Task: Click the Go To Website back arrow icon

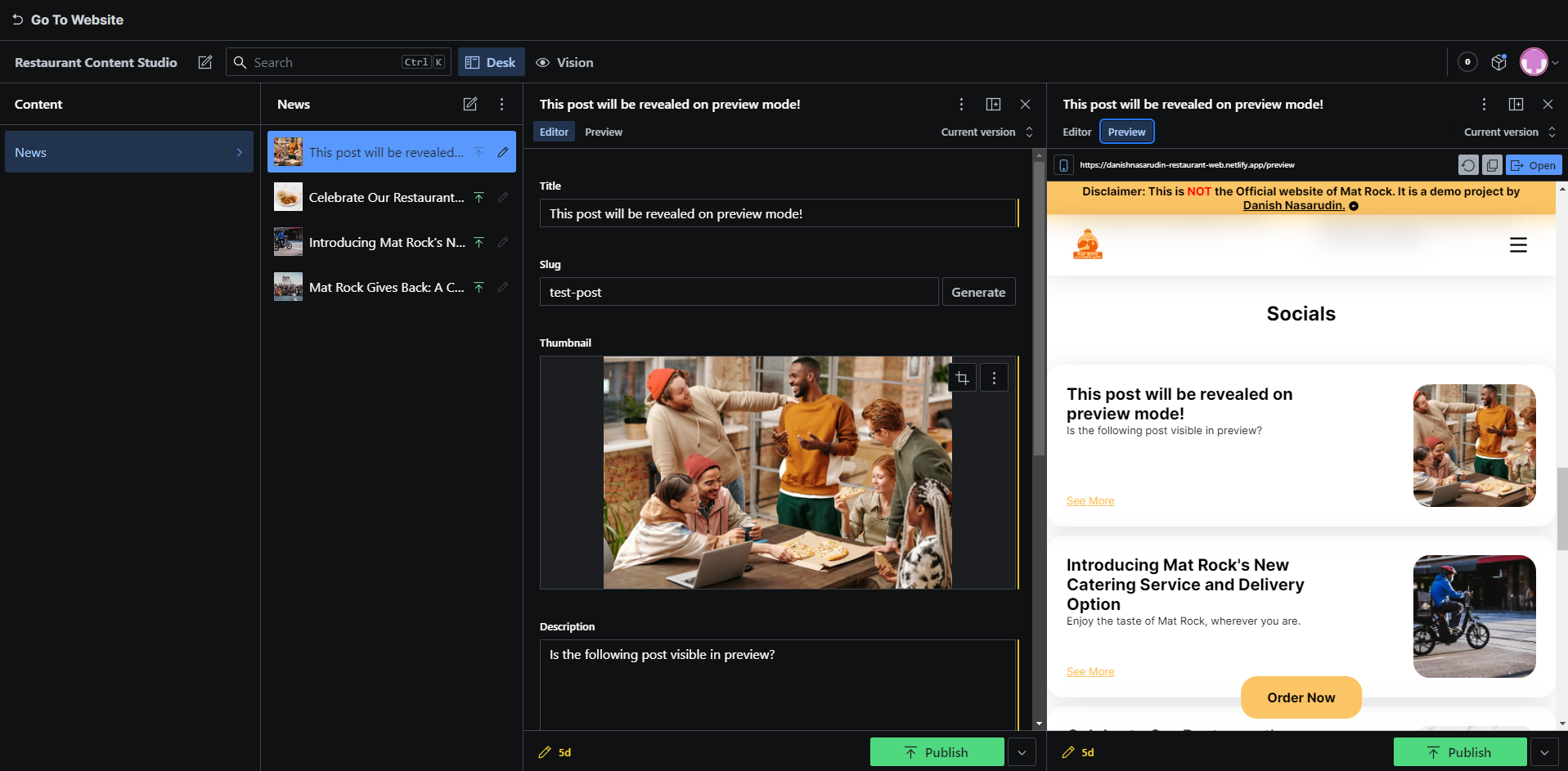Action: coord(17,20)
